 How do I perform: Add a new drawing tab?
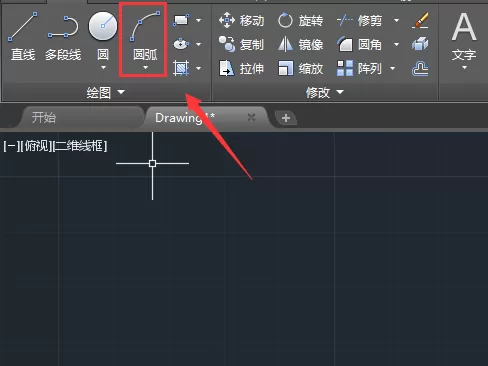pos(286,118)
